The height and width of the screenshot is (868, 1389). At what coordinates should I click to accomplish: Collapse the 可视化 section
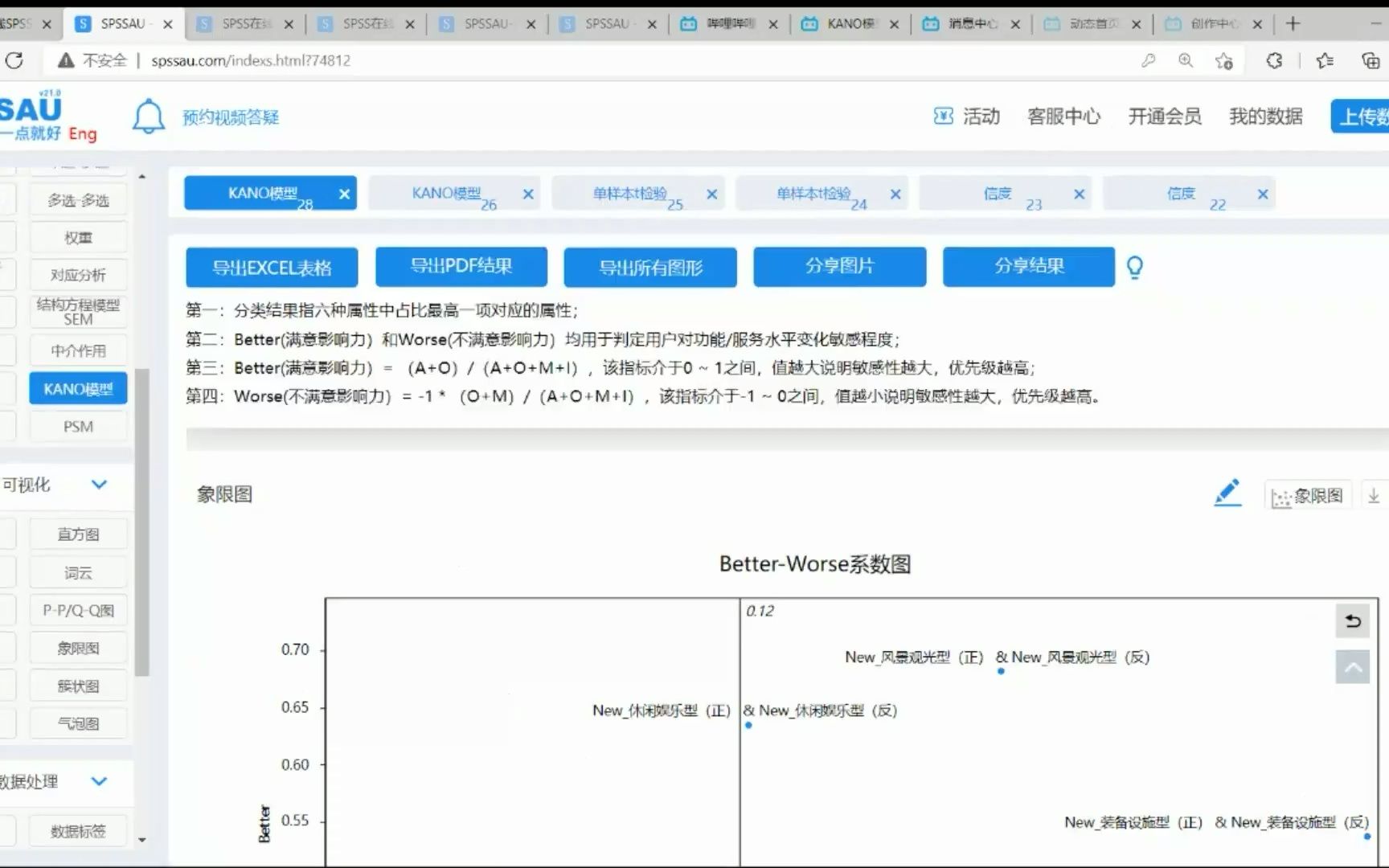(99, 485)
